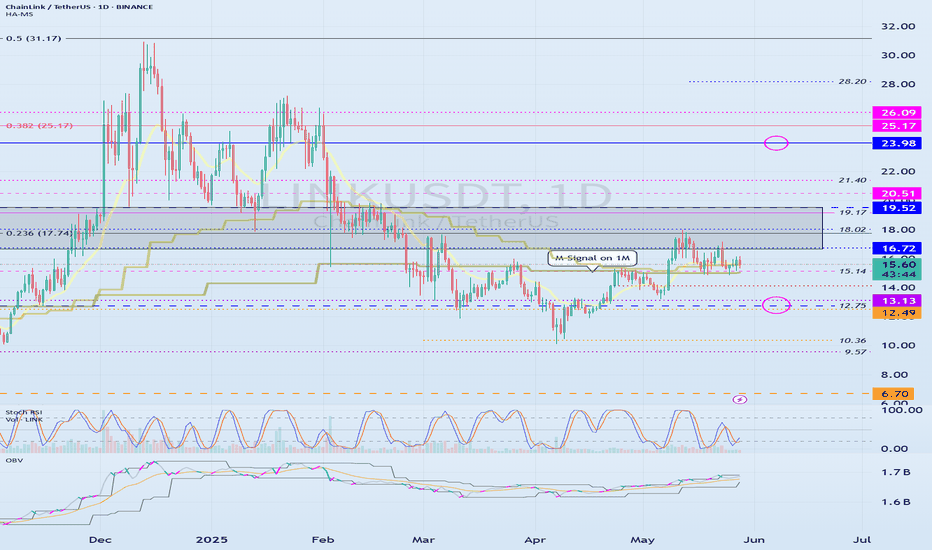932x550 pixels.
Task: Click the 21.40 dotted line label
Action: point(852,180)
